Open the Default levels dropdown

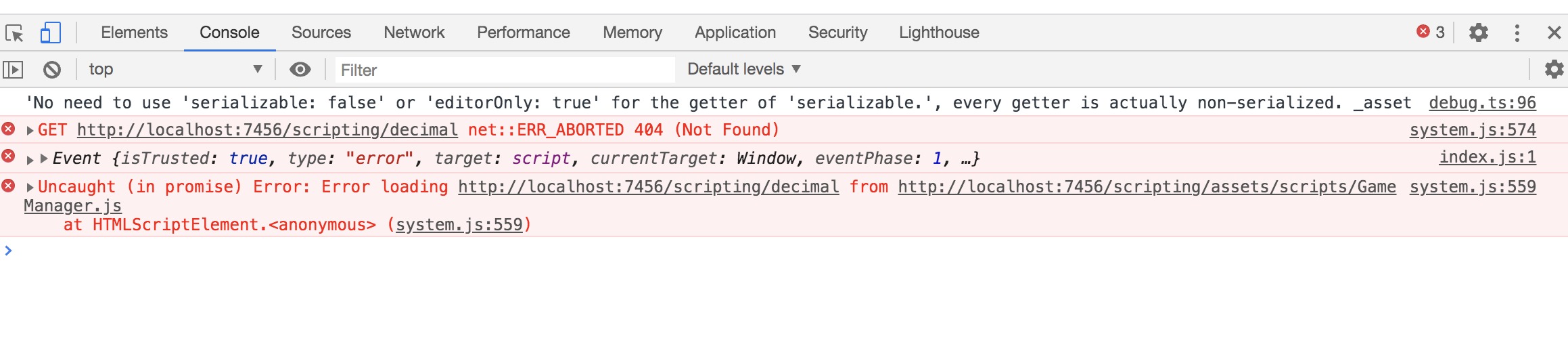click(x=744, y=69)
